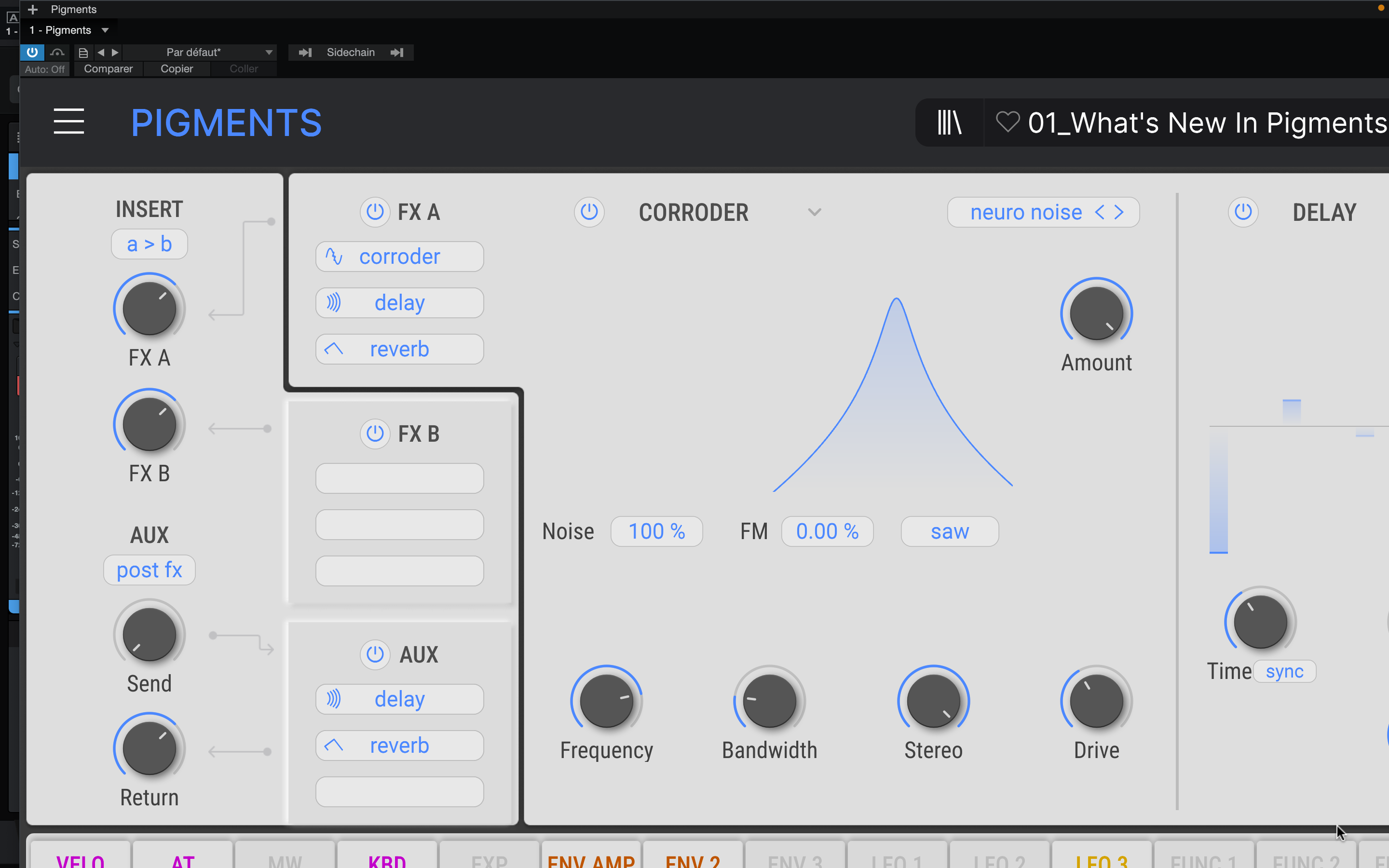Expand the Corroder effect type dropdown
Image resolution: width=1389 pixels, height=868 pixels.
pos(815,212)
